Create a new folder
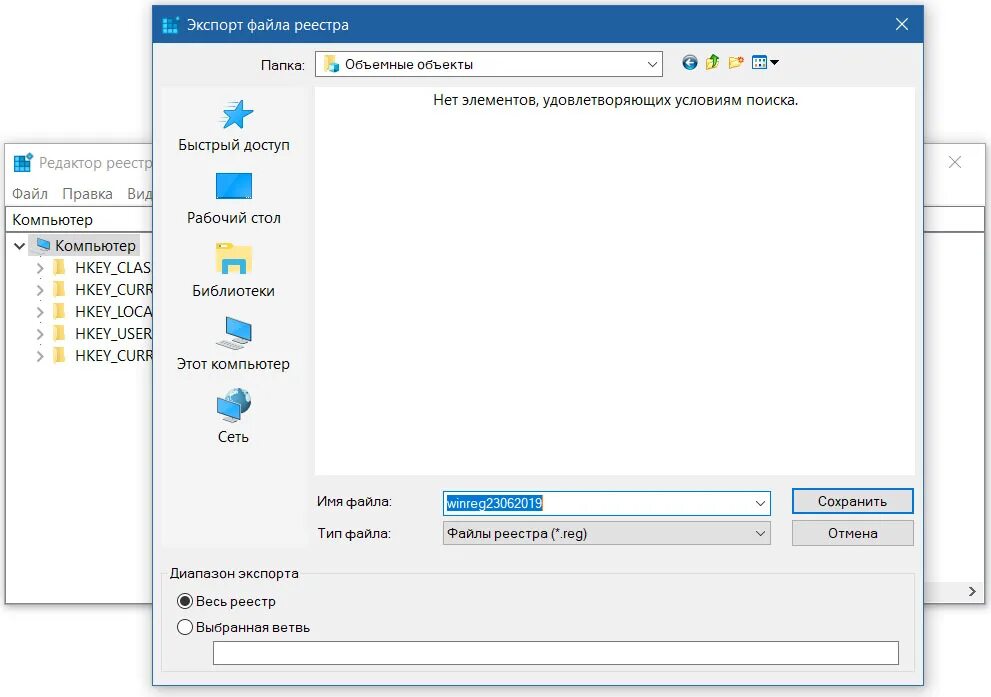 [736, 63]
